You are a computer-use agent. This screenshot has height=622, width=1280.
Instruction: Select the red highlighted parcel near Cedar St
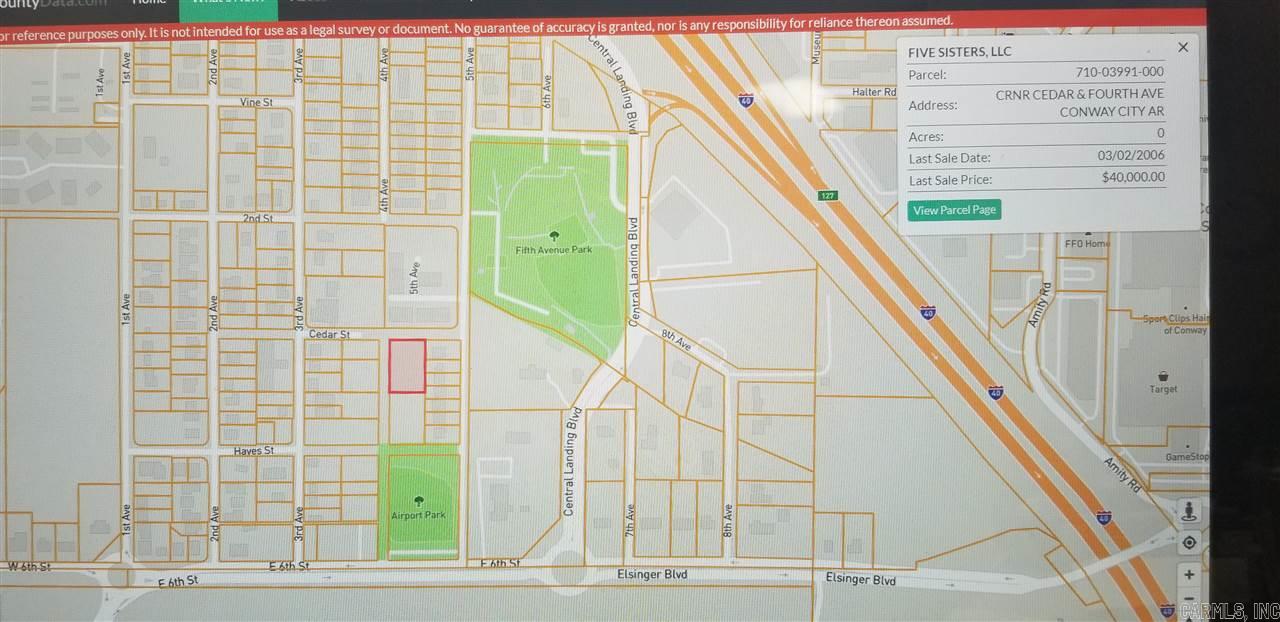point(406,367)
